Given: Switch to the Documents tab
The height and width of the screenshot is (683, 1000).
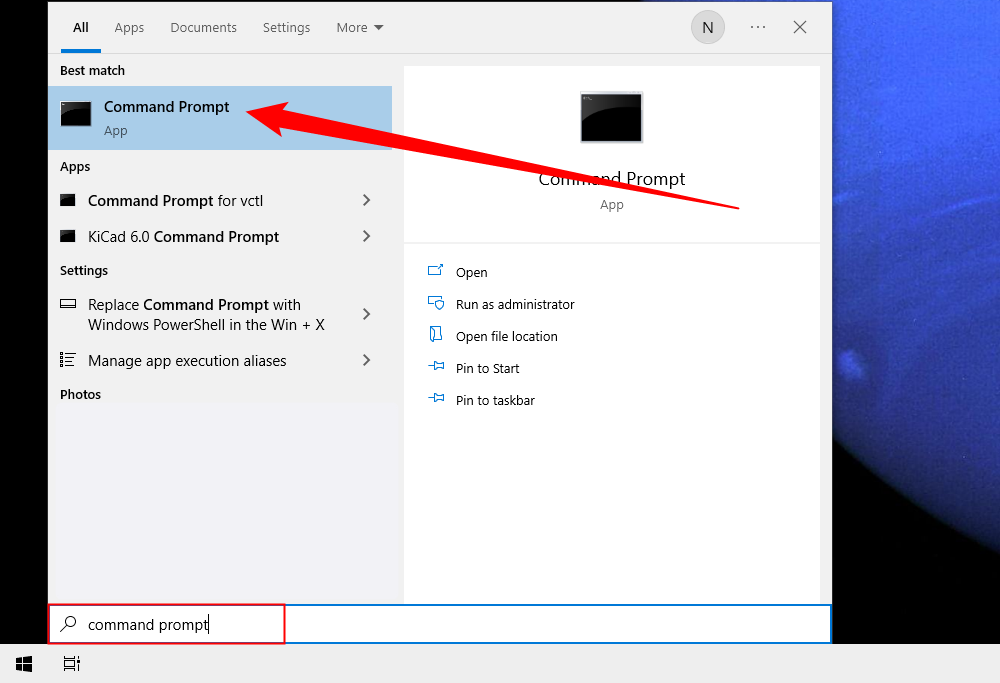Looking at the screenshot, I should coord(203,27).
